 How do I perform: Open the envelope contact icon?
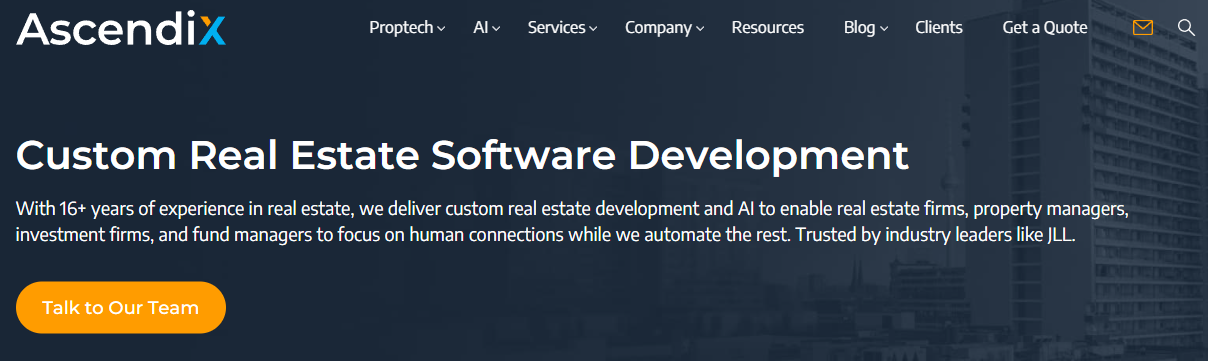click(1143, 28)
